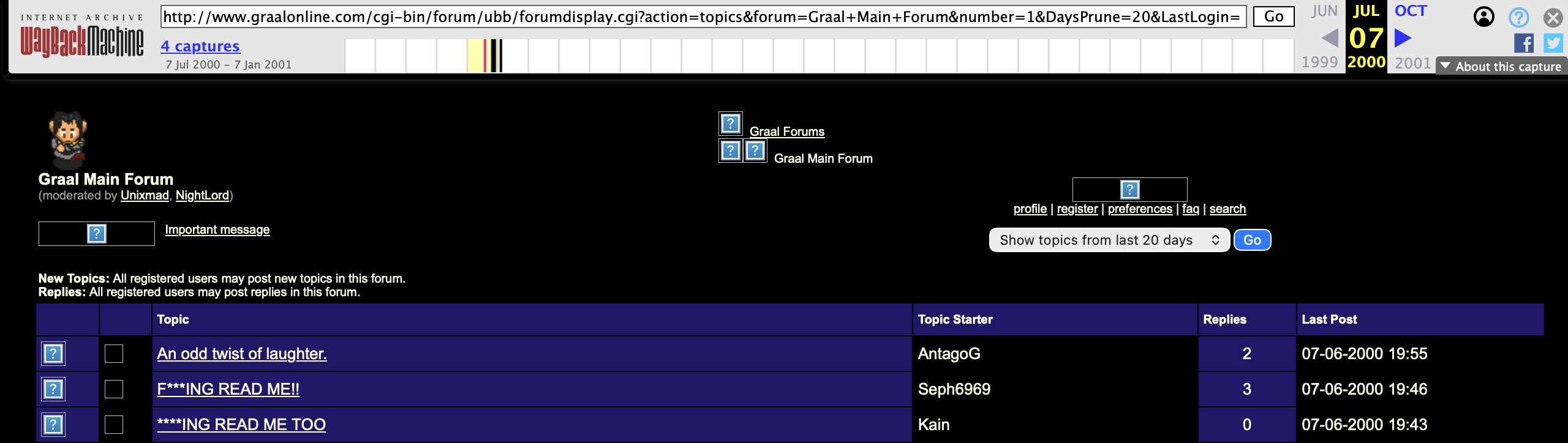Click last post 07-06-2000 19:55
Image resolution: width=1568 pixels, height=443 pixels.
[x=1365, y=354]
